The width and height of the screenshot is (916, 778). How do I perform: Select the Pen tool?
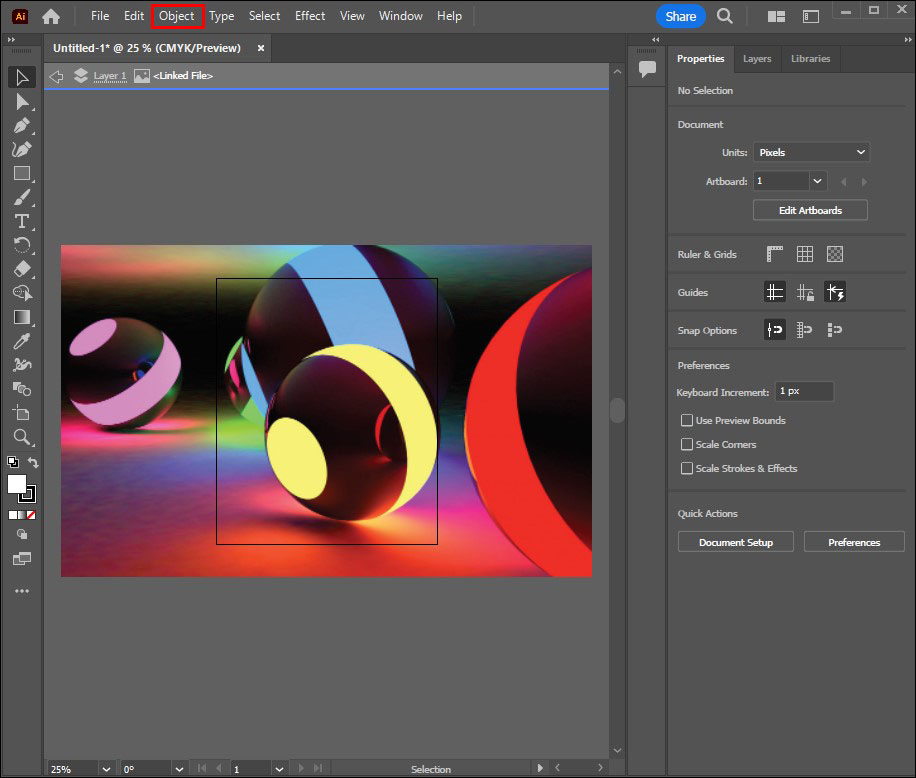[21, 125]
